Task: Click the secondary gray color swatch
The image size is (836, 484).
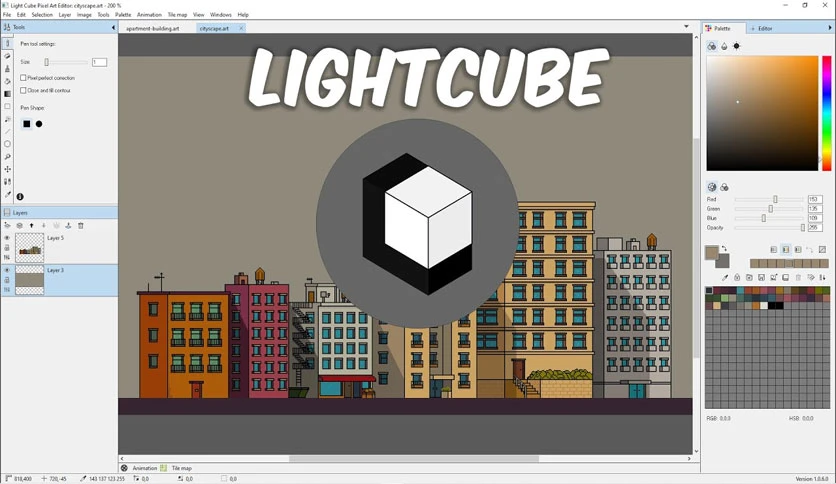Action: (x=723, y=261)
